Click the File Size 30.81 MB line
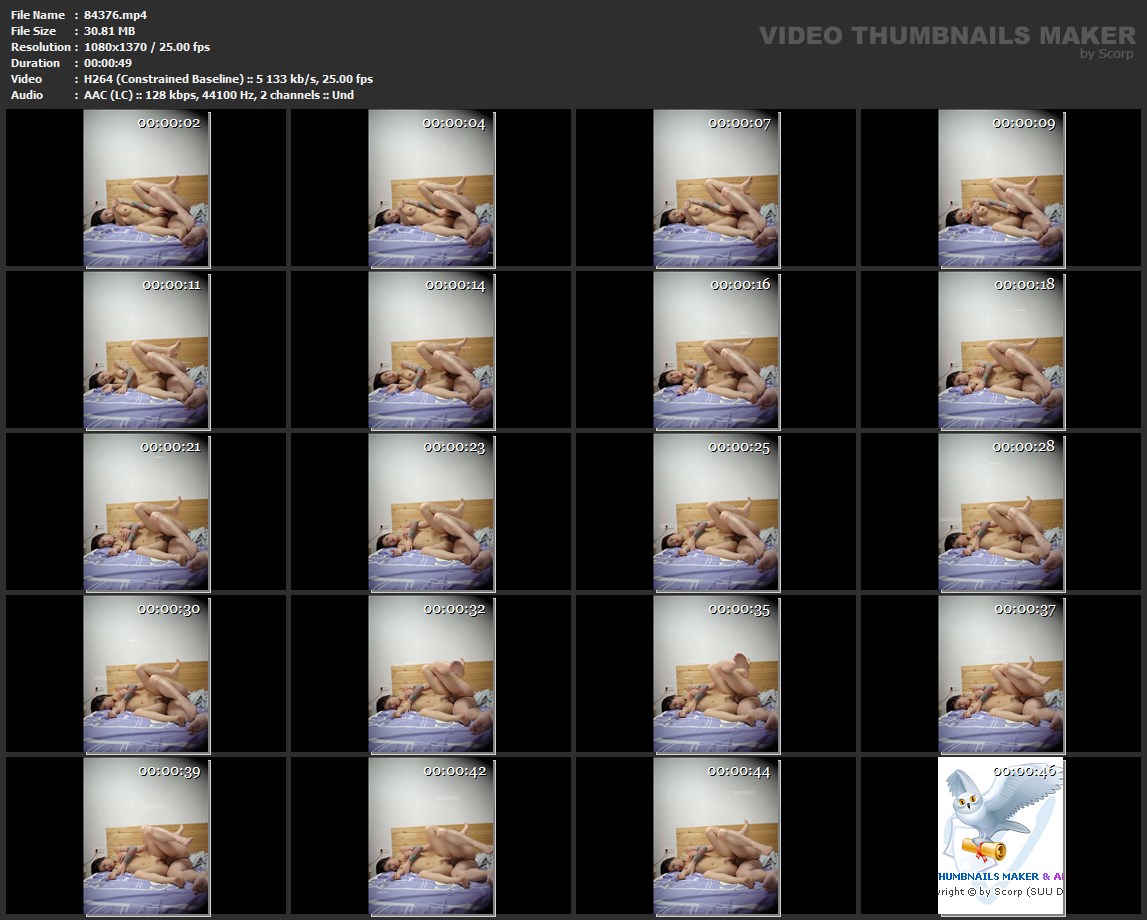 point(109,31)
